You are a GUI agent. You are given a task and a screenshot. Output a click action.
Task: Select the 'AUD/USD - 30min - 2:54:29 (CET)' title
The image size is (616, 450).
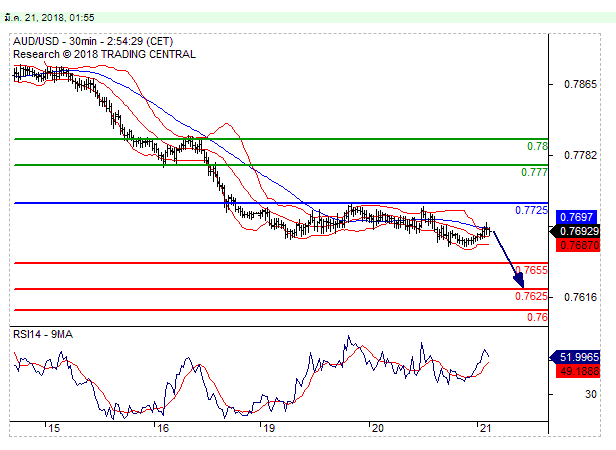[93, 42]
